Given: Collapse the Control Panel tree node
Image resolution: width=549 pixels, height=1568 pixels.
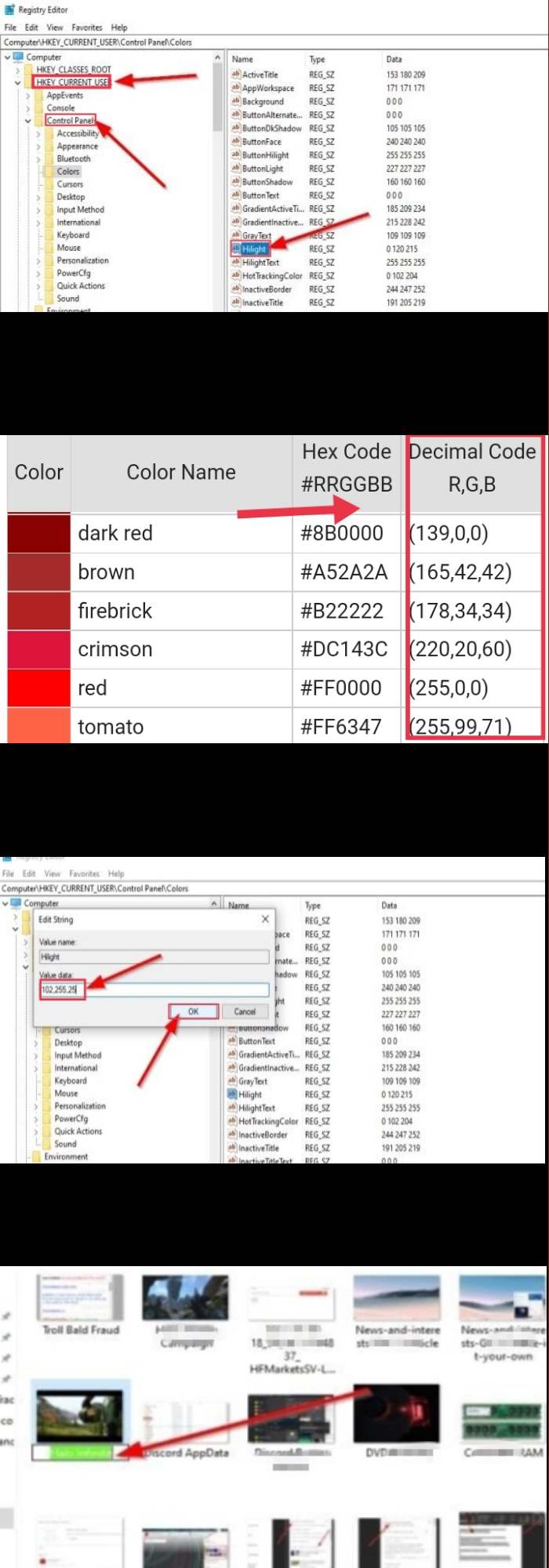Looking at the screenshot, I should coord(27,121).
